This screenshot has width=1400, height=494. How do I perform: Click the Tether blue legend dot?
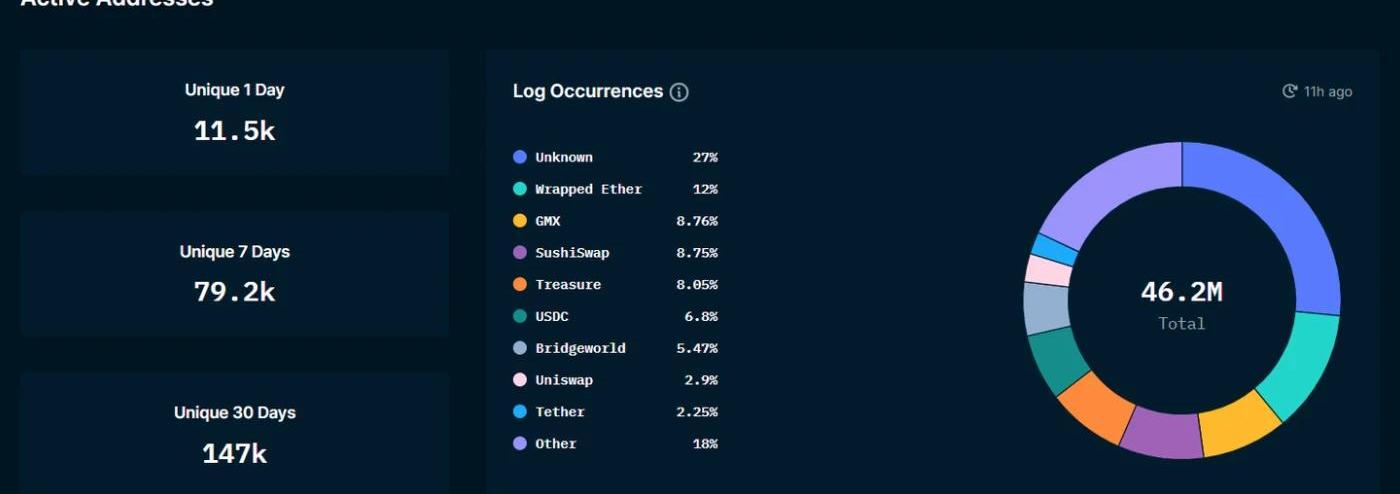520,412
